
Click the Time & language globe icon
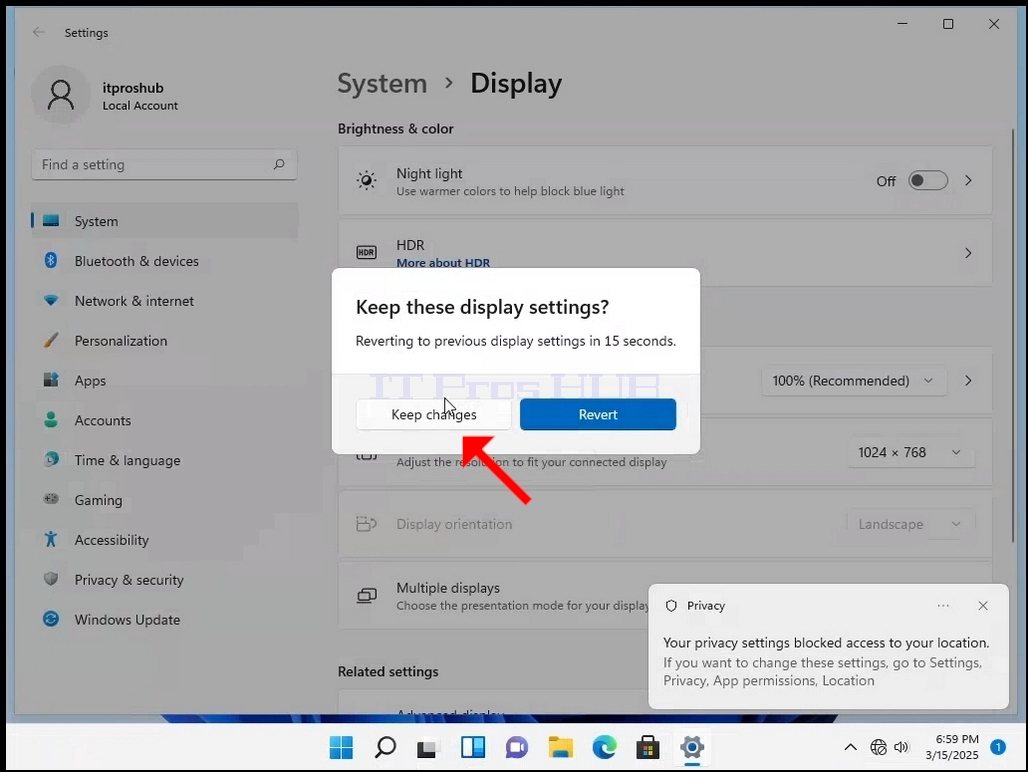click(50, 459)
